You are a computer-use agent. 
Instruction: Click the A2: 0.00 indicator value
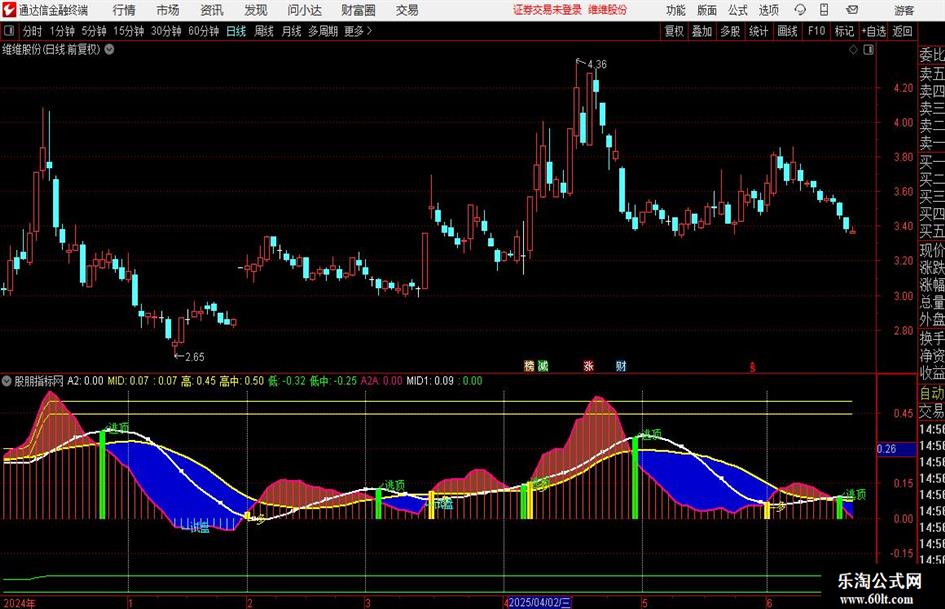point(86,381)
